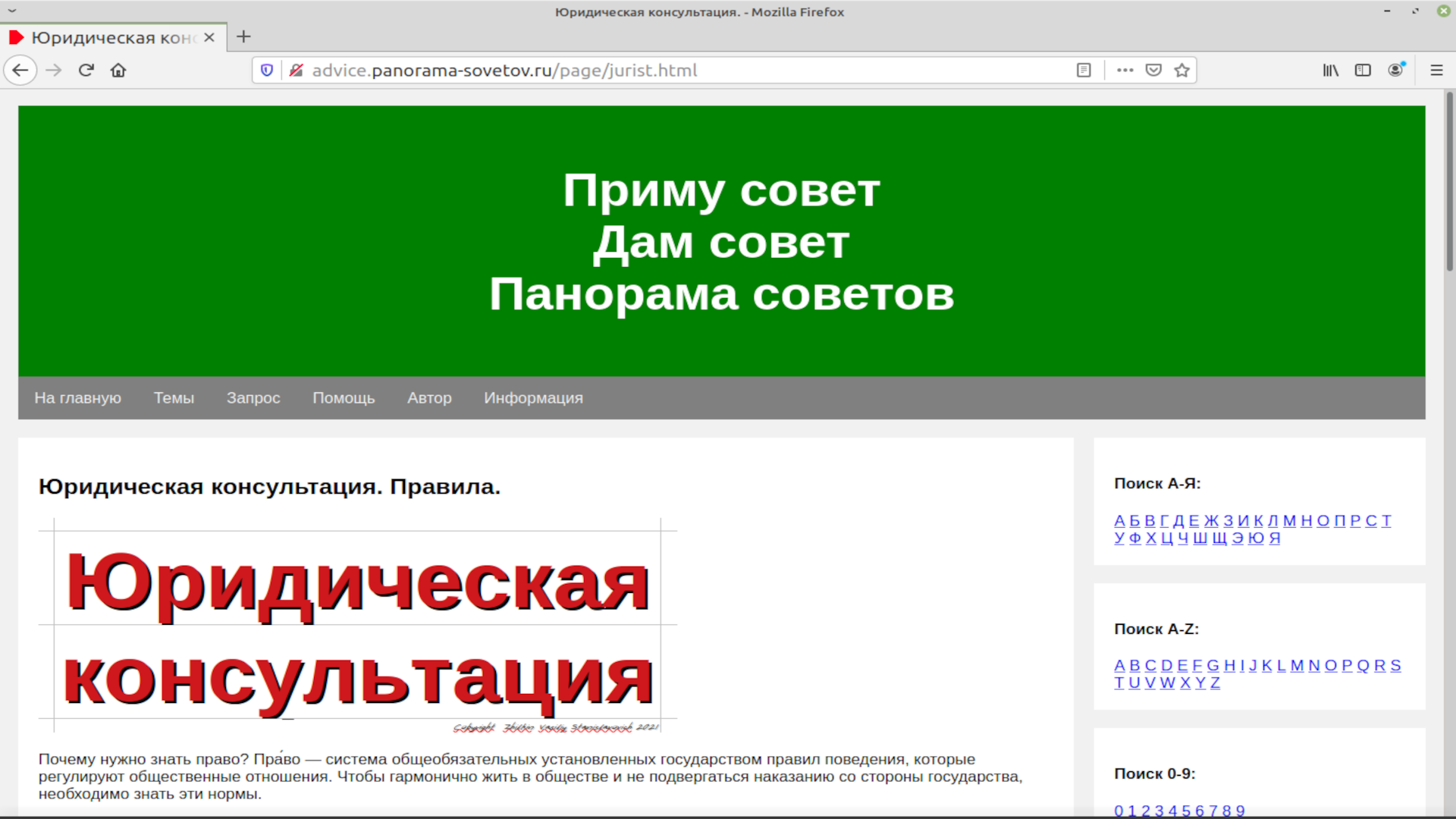Open the Firefox account icon
Image resolution: width=1456 pixels, height=819 pixels.
click(1396, 70)
